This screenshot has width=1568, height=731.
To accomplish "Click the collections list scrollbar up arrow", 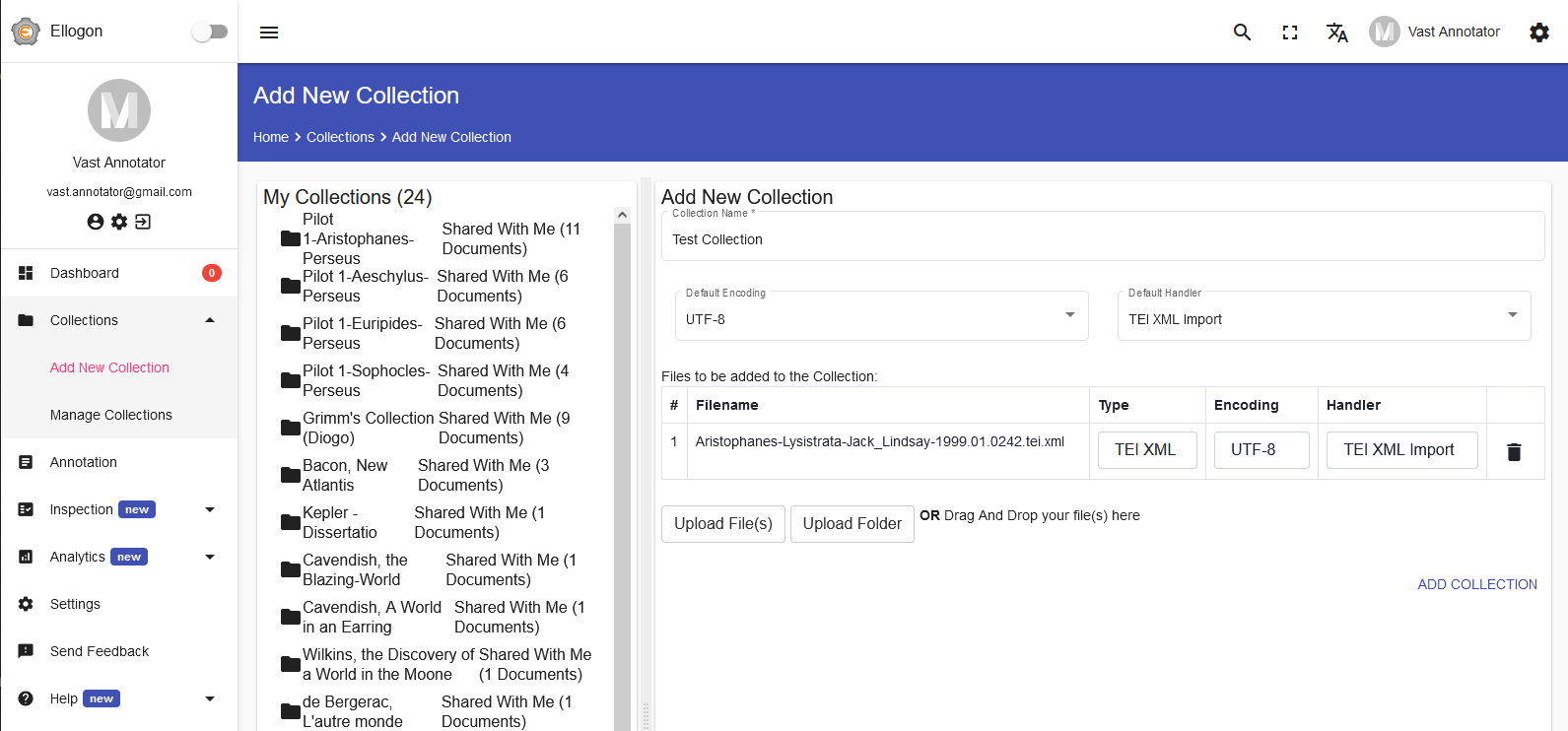I will tap(622, 215).
